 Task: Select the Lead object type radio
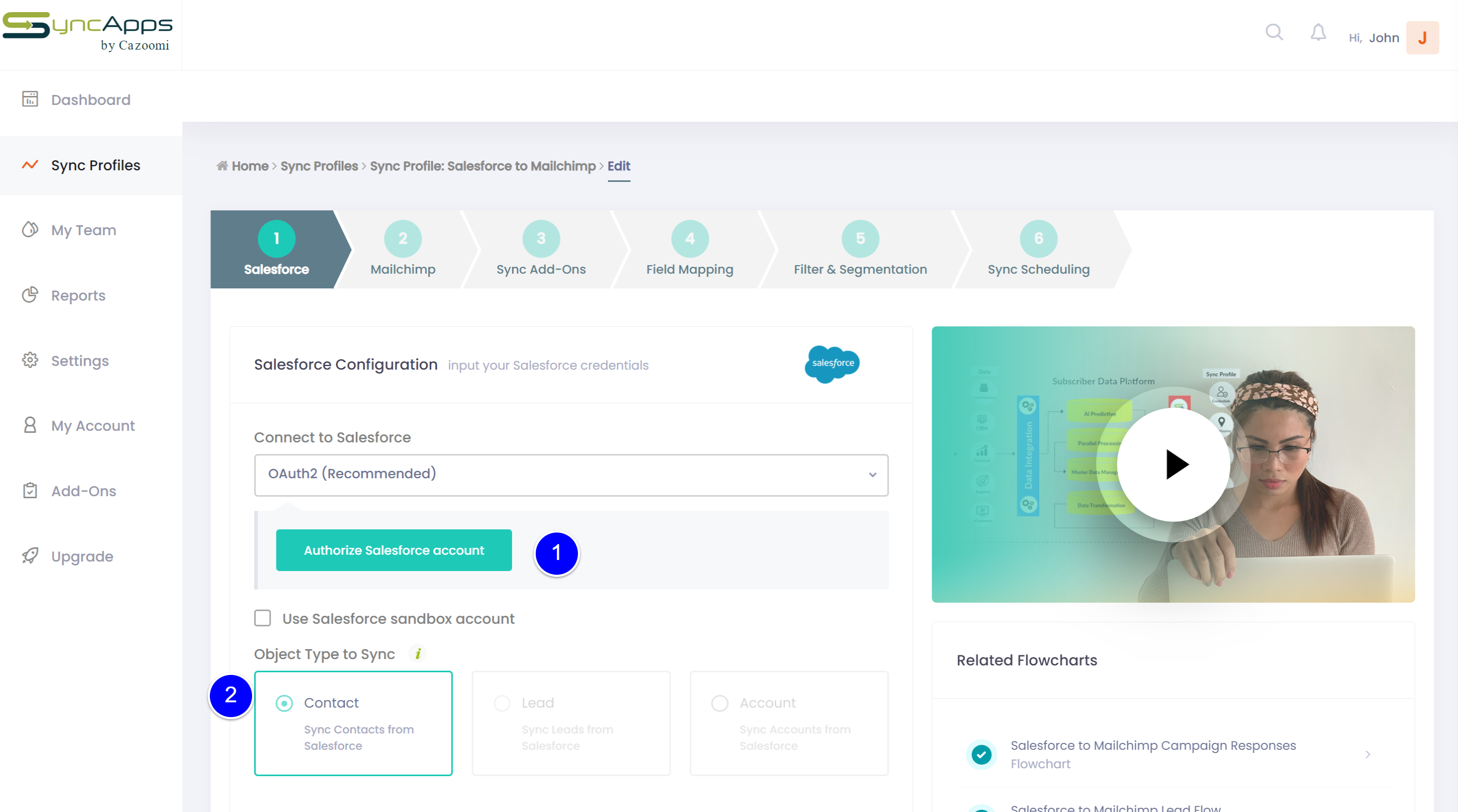pyautogui.click(x=502, y=703)
